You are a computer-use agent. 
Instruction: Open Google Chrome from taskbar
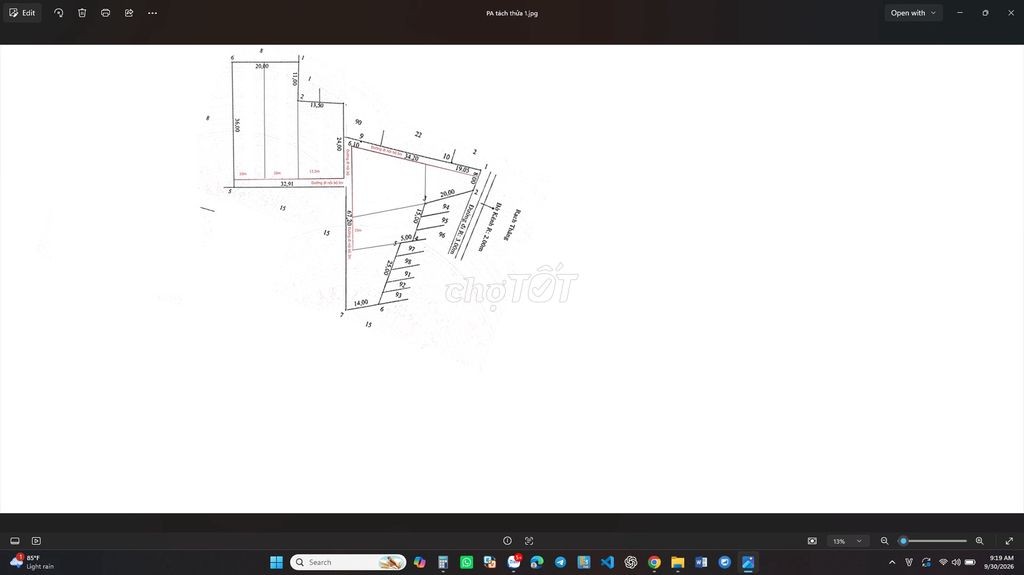point(654,563)
